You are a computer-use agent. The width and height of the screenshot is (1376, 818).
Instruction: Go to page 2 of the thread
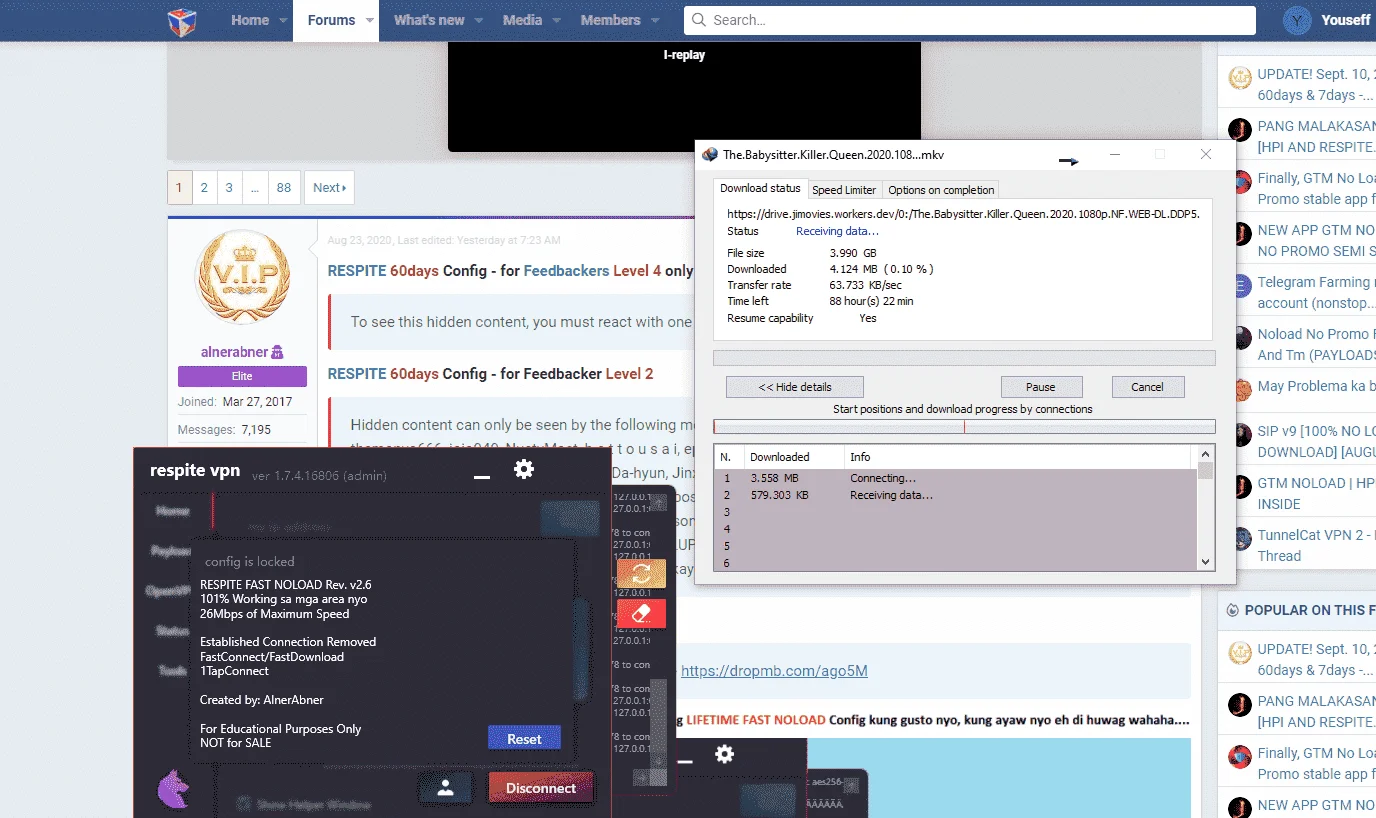click(x=204, y=187)
